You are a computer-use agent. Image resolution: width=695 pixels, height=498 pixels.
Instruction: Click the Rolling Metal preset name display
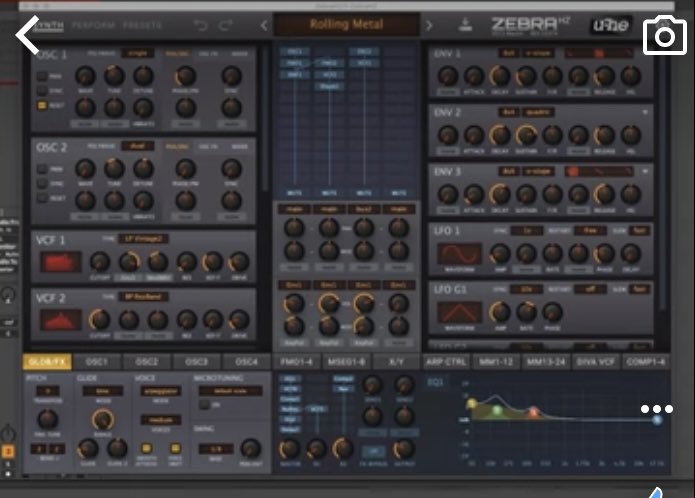346,24
